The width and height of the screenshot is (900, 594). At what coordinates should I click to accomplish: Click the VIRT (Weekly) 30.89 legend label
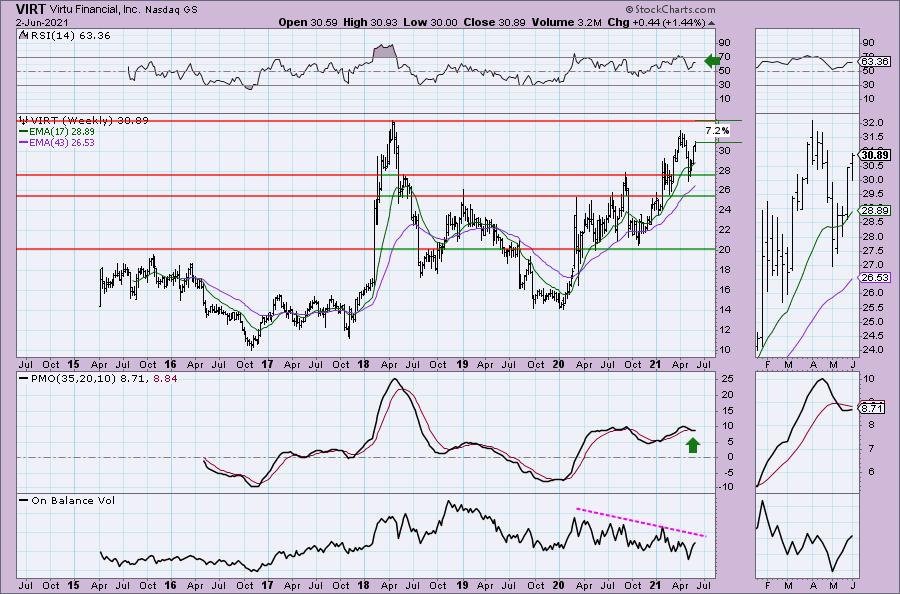pyautogui.click(x=90, y=121)
